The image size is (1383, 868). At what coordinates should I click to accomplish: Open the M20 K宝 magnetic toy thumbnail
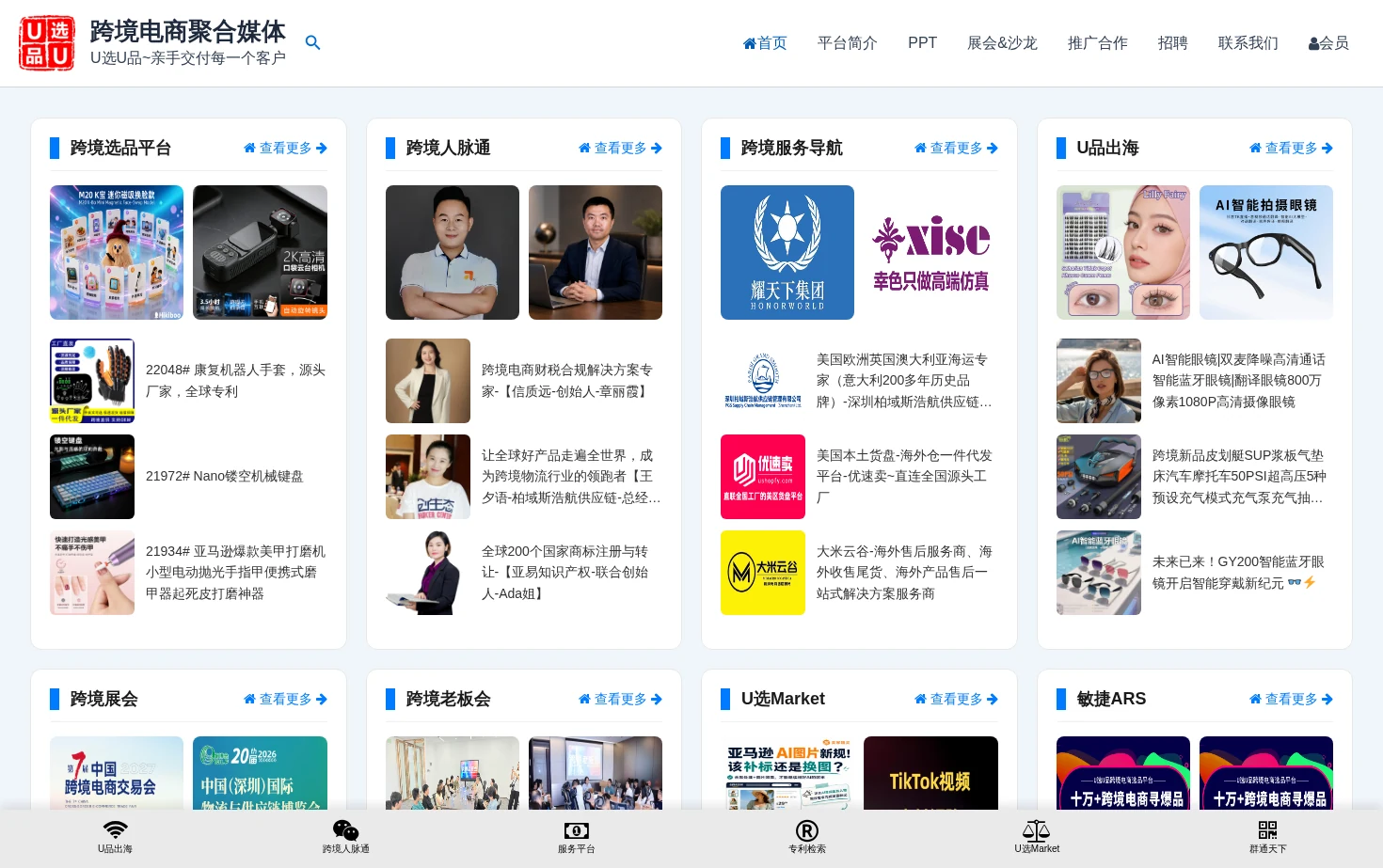(x=117, y=252)
